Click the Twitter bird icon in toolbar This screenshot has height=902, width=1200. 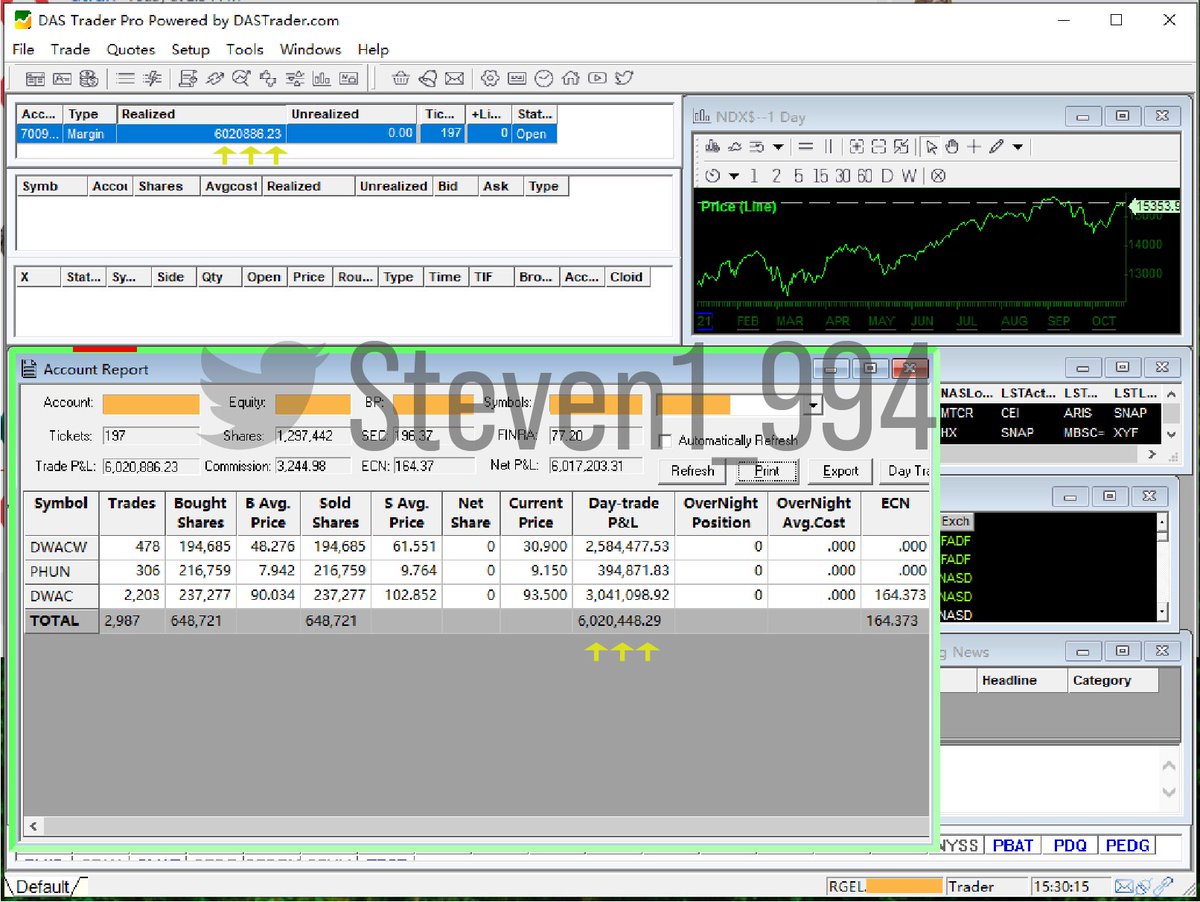point(624,78)
